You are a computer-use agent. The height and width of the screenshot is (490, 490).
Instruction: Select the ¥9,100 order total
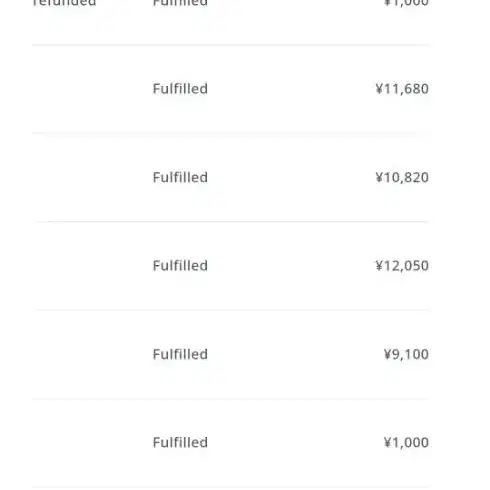coord(406,354)
